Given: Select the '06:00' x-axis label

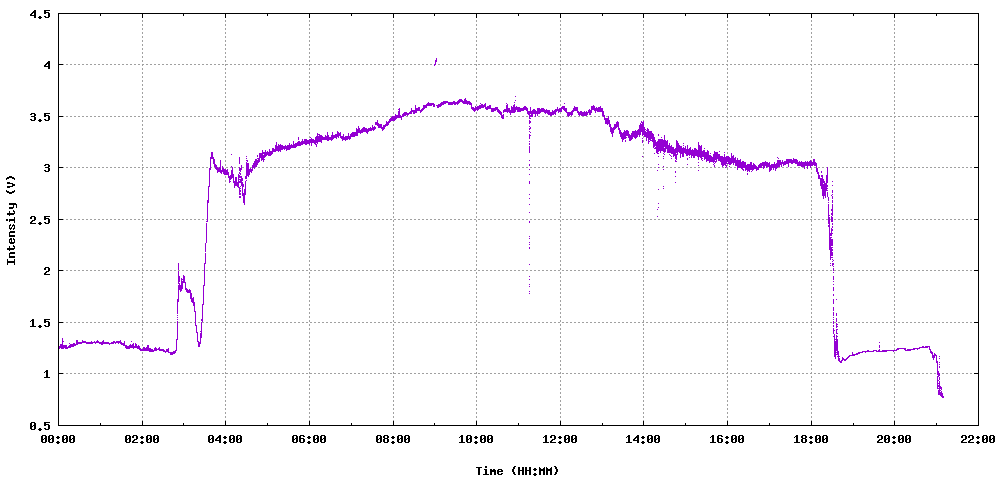Looking at the screenshot, I should click(x=309, y=439).
